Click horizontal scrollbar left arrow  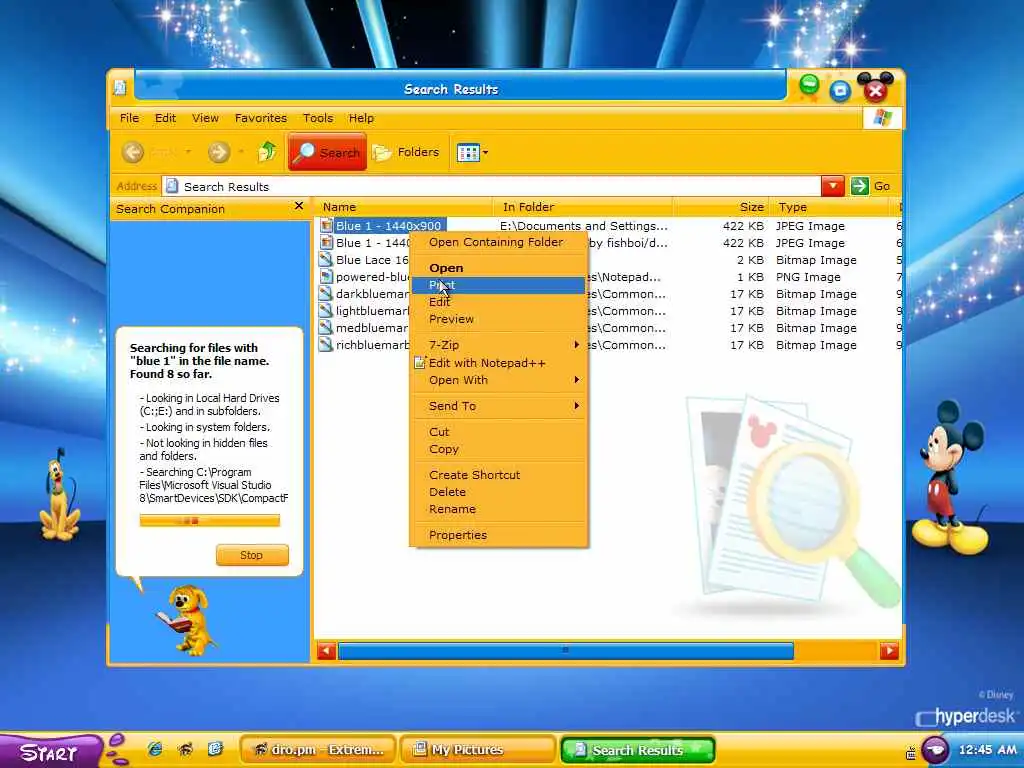pos(327,650)
